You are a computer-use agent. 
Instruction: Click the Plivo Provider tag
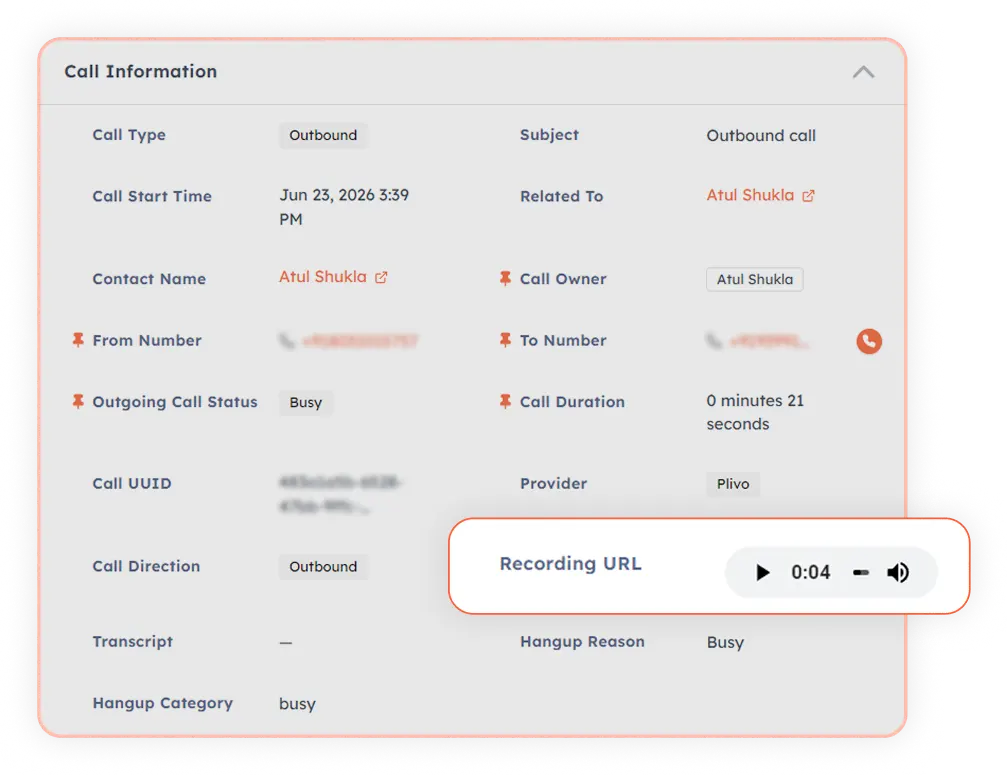tap(733, 484)
